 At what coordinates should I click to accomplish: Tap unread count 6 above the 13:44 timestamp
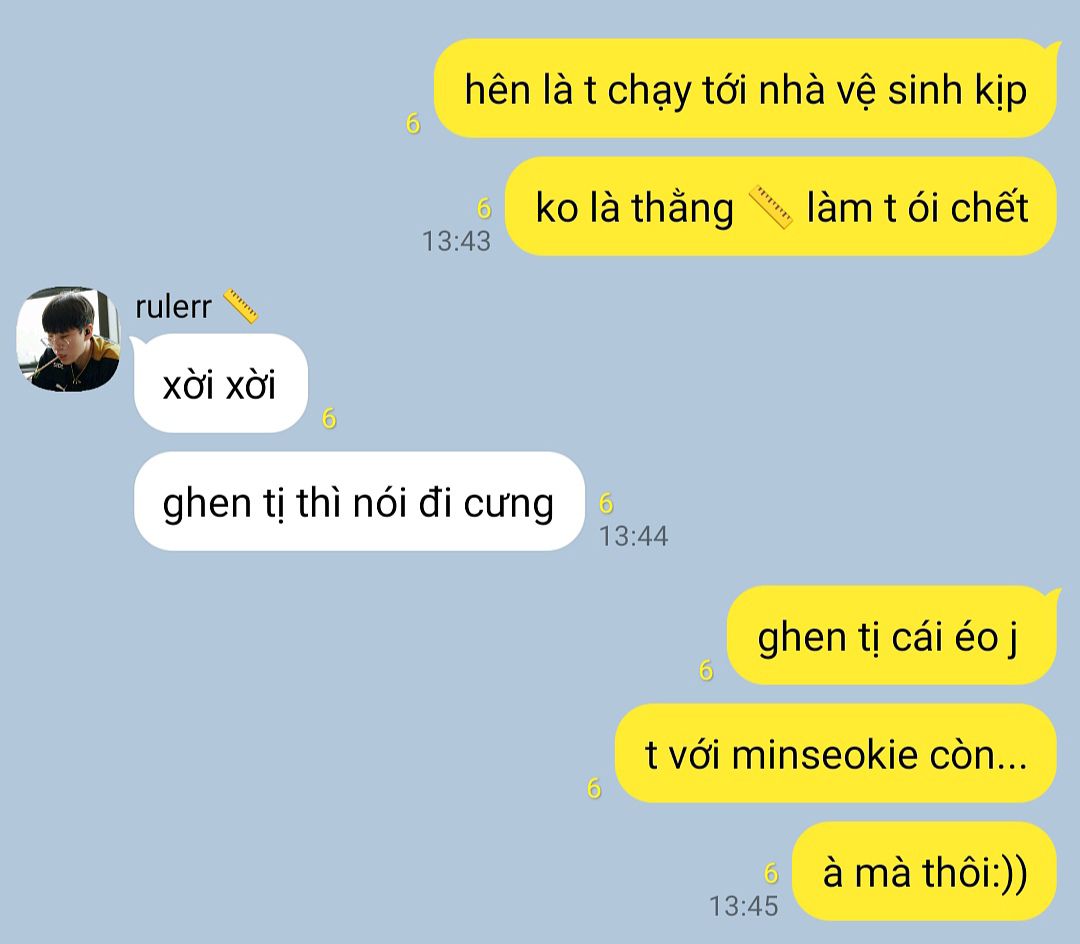(x=606, y=503)
